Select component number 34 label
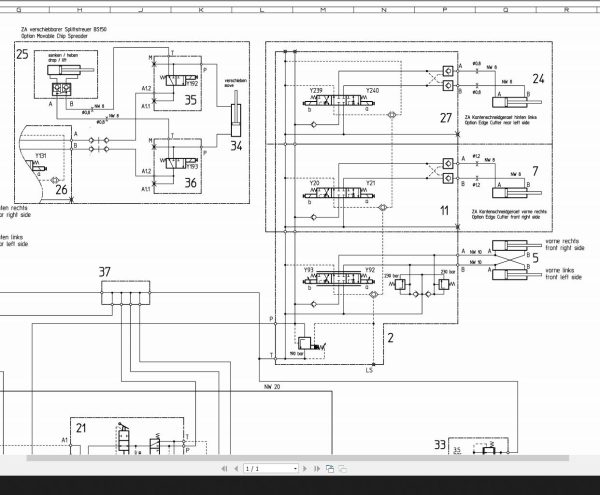The height and width of the screenshot is (495, 600). point(236,146)
